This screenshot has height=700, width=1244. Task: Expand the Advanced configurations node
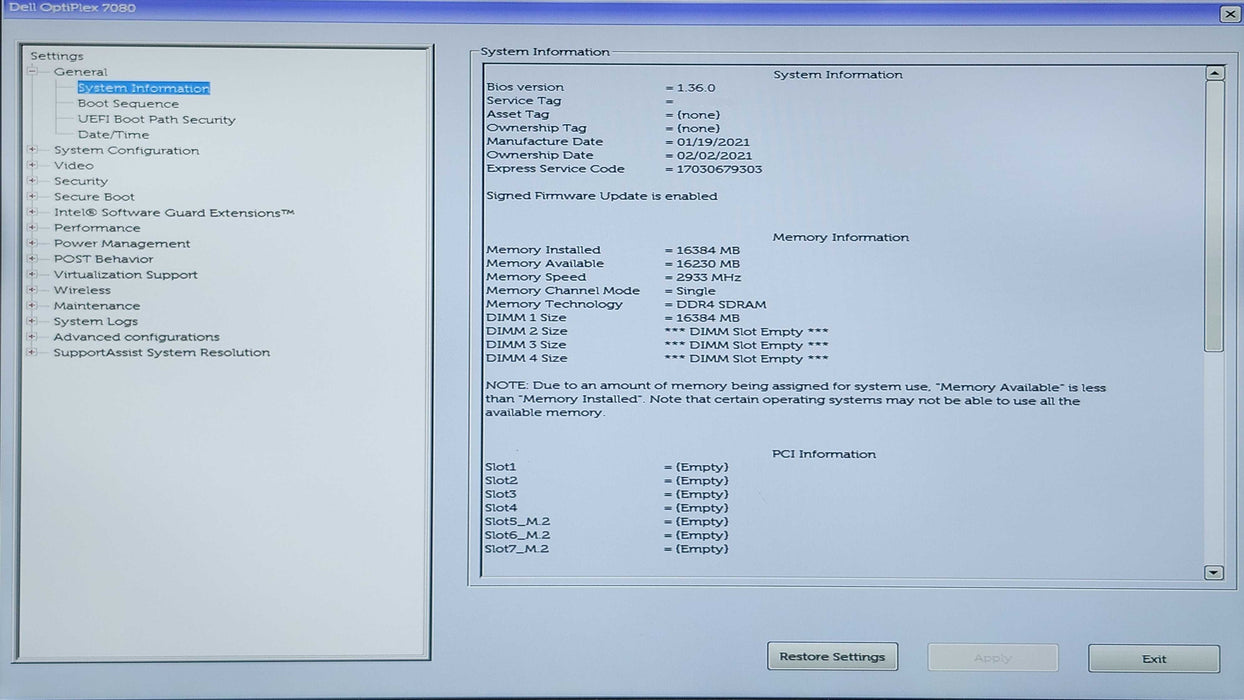click(x=33, y=337)
